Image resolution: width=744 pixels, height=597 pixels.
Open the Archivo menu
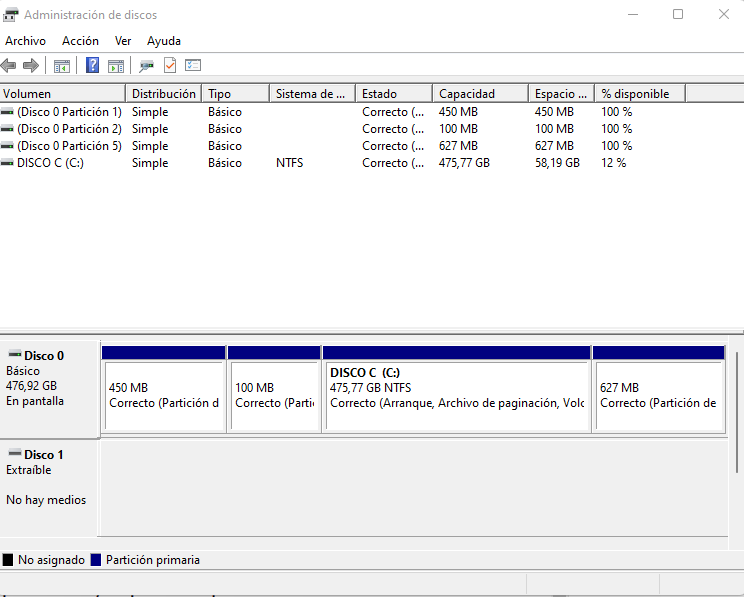pos(25,41)
